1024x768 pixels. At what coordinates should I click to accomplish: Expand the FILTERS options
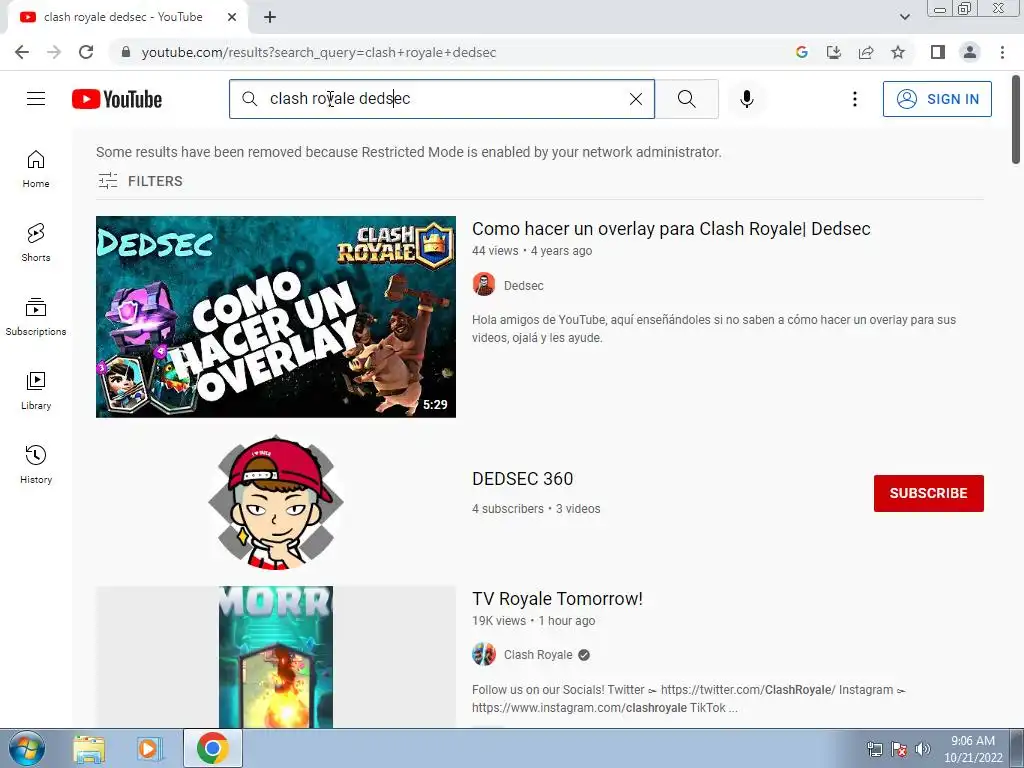[140, 181]
